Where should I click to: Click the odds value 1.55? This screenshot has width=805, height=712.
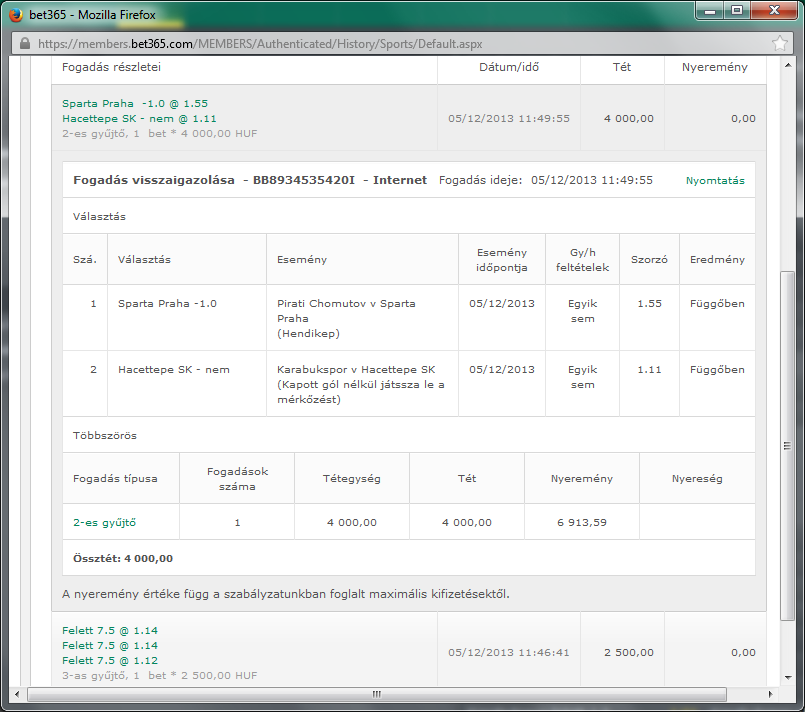pos(649,303)
